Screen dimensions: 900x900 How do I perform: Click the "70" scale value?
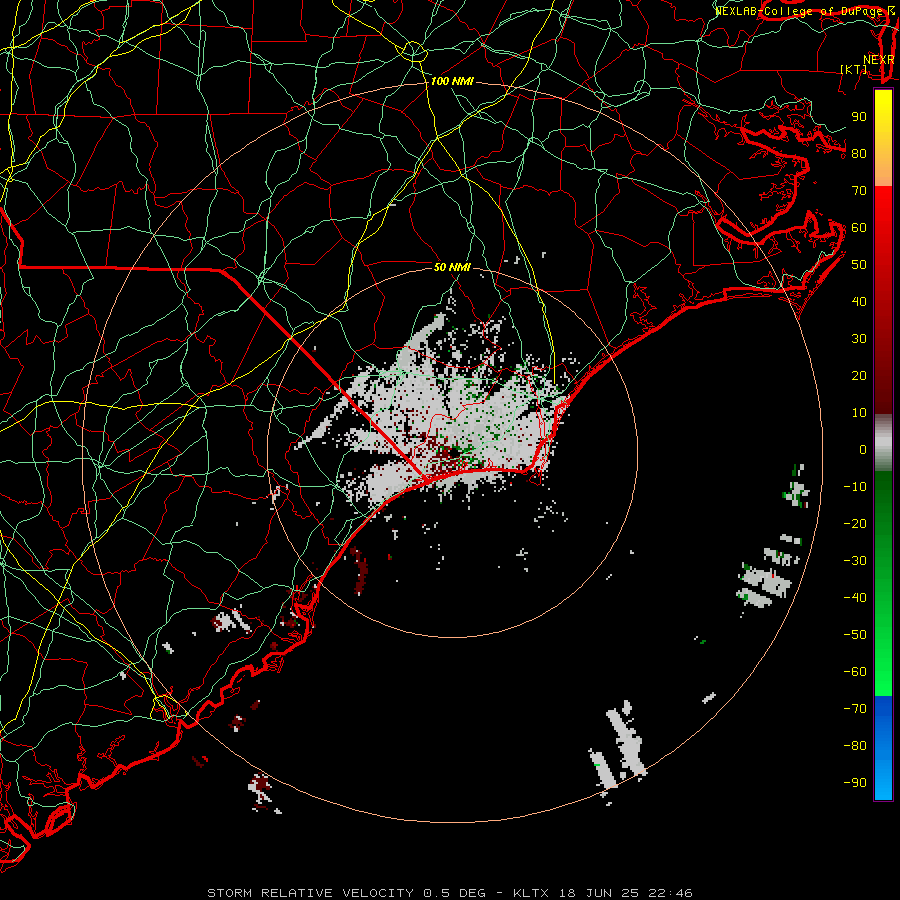pyautogui.click(x=859, y=191)
